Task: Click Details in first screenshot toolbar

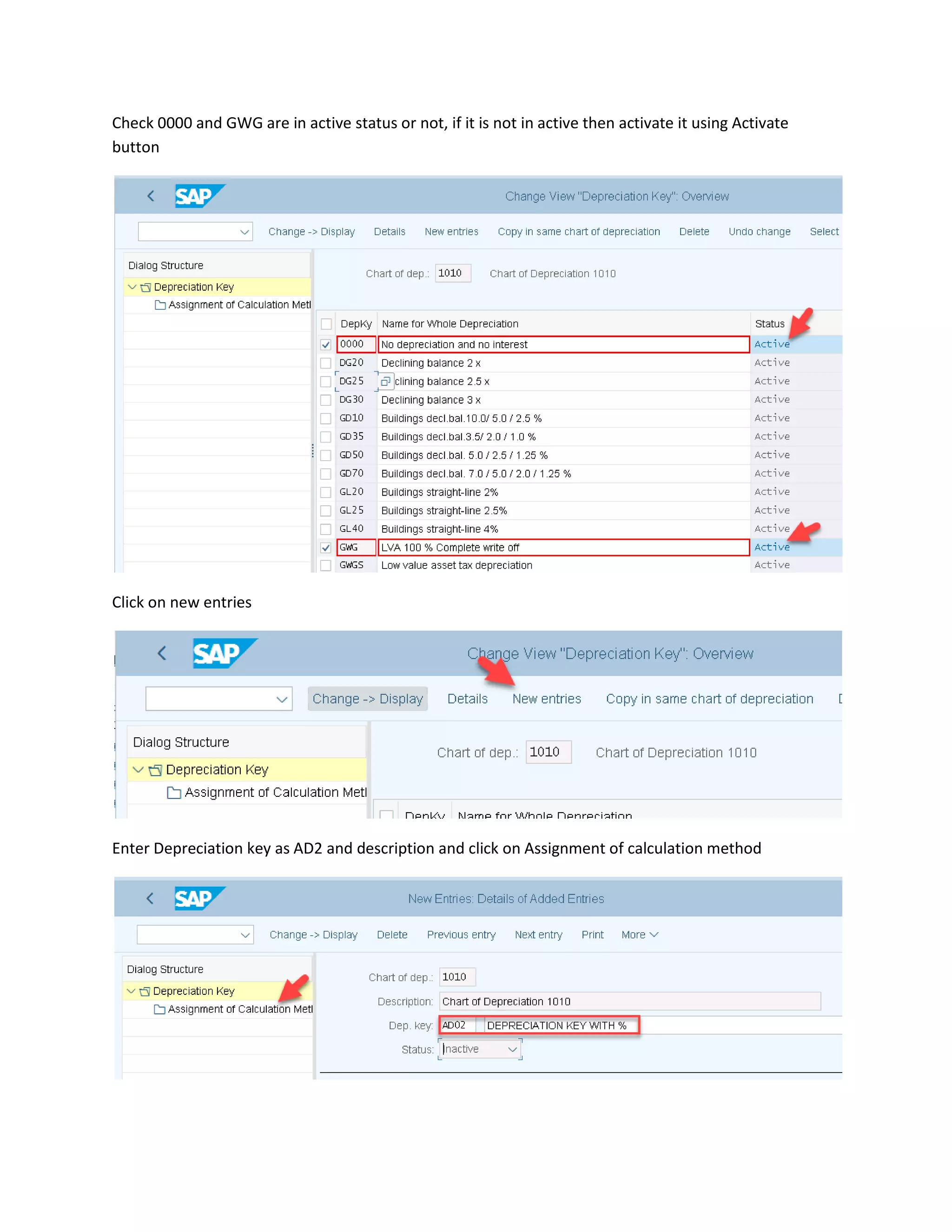Action: click(x=390, y=232)
